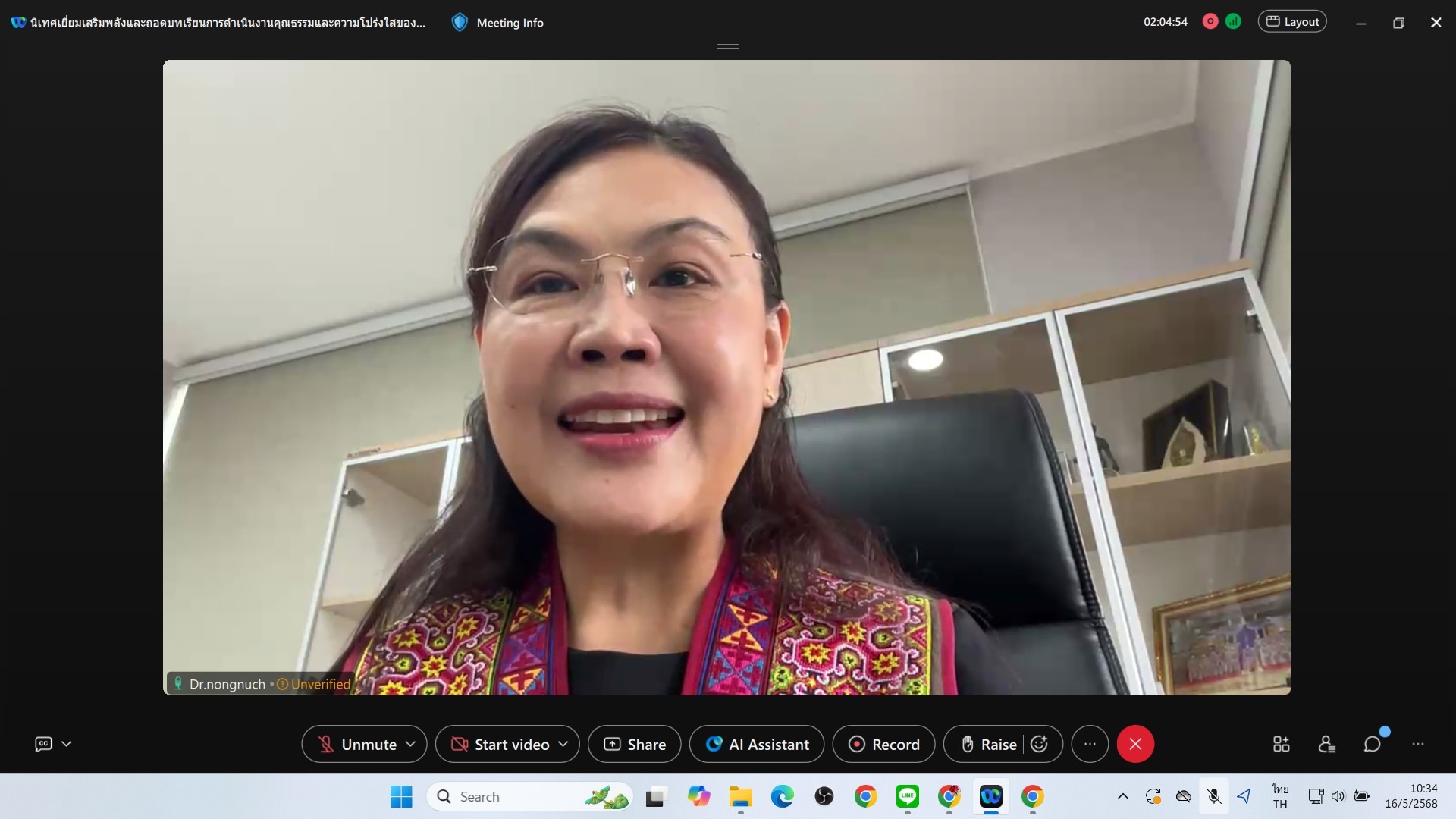Show hidden system tray icons
The image size is (1456, 819).
coord(1123,796)
